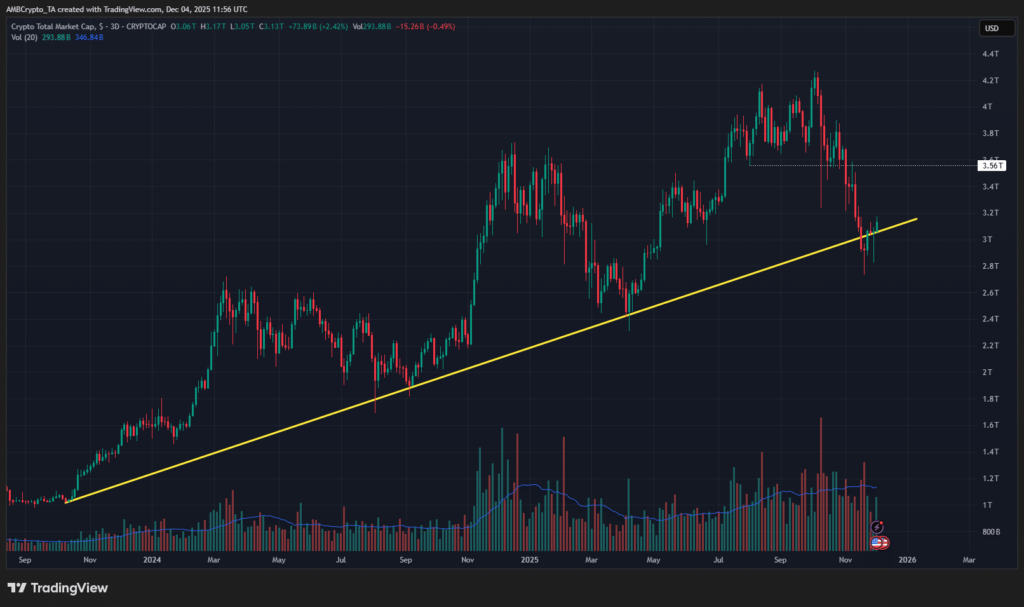
Task: Click the TradingView logo
Action: tap(58, 588)
